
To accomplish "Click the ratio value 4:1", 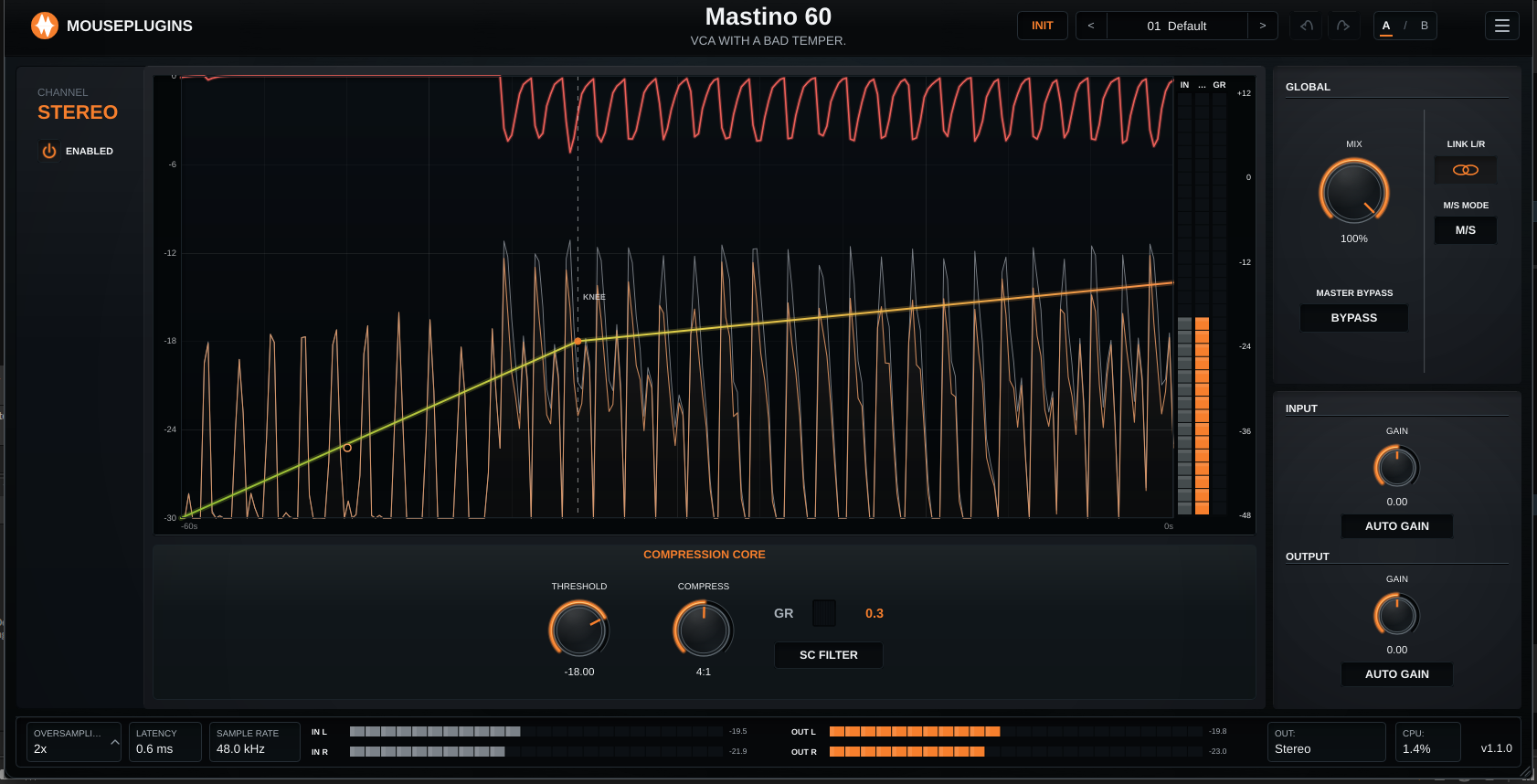I will (x=704, y=672).
